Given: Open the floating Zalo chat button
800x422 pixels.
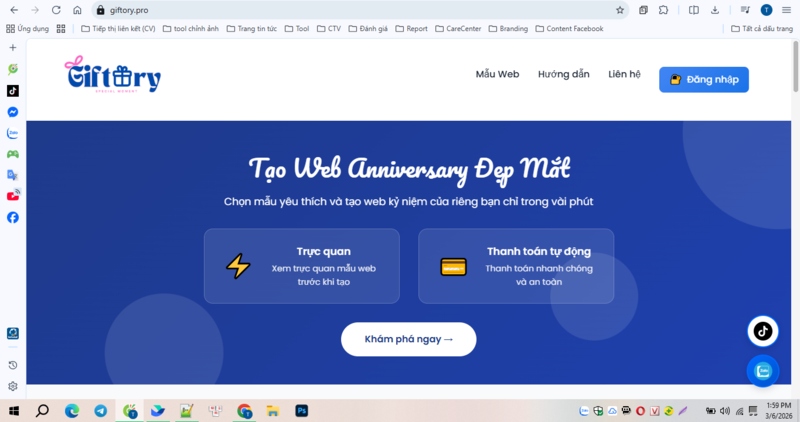Looking at the screenshot, I should pyautogui.click(x=763, y=371).
